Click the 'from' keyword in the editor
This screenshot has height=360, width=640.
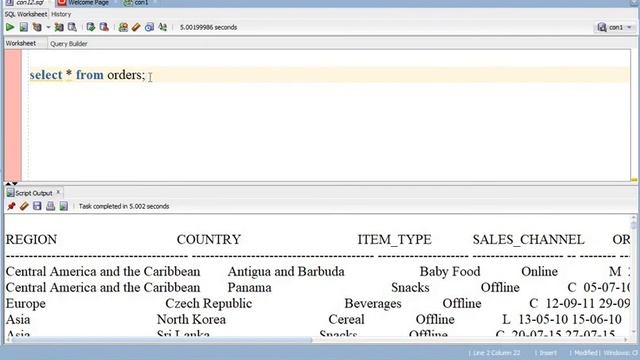pos(90,75)
